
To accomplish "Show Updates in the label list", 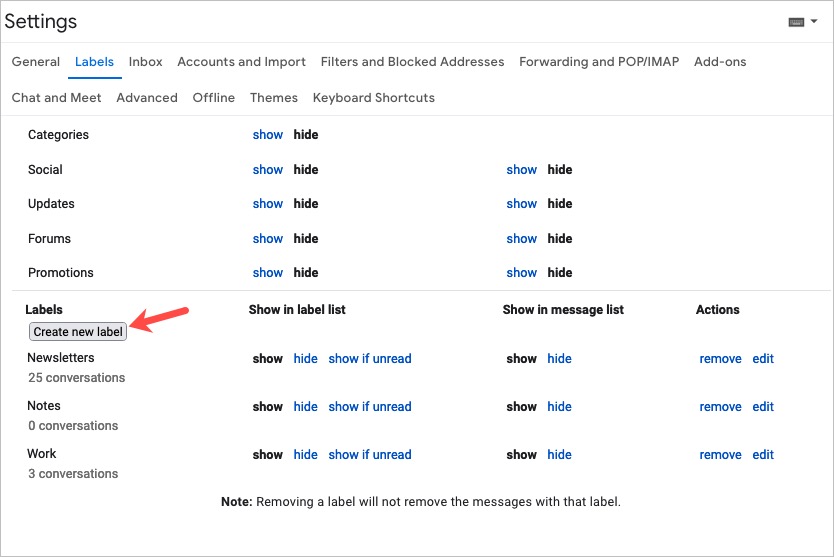I will [x=268, y=204].
